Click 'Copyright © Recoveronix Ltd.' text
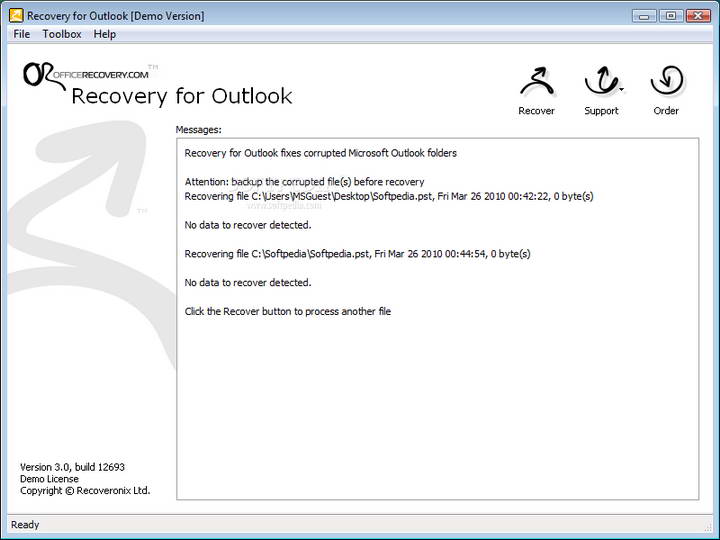The height and width of the screenshot is (540, 720). tap(85, 490)
